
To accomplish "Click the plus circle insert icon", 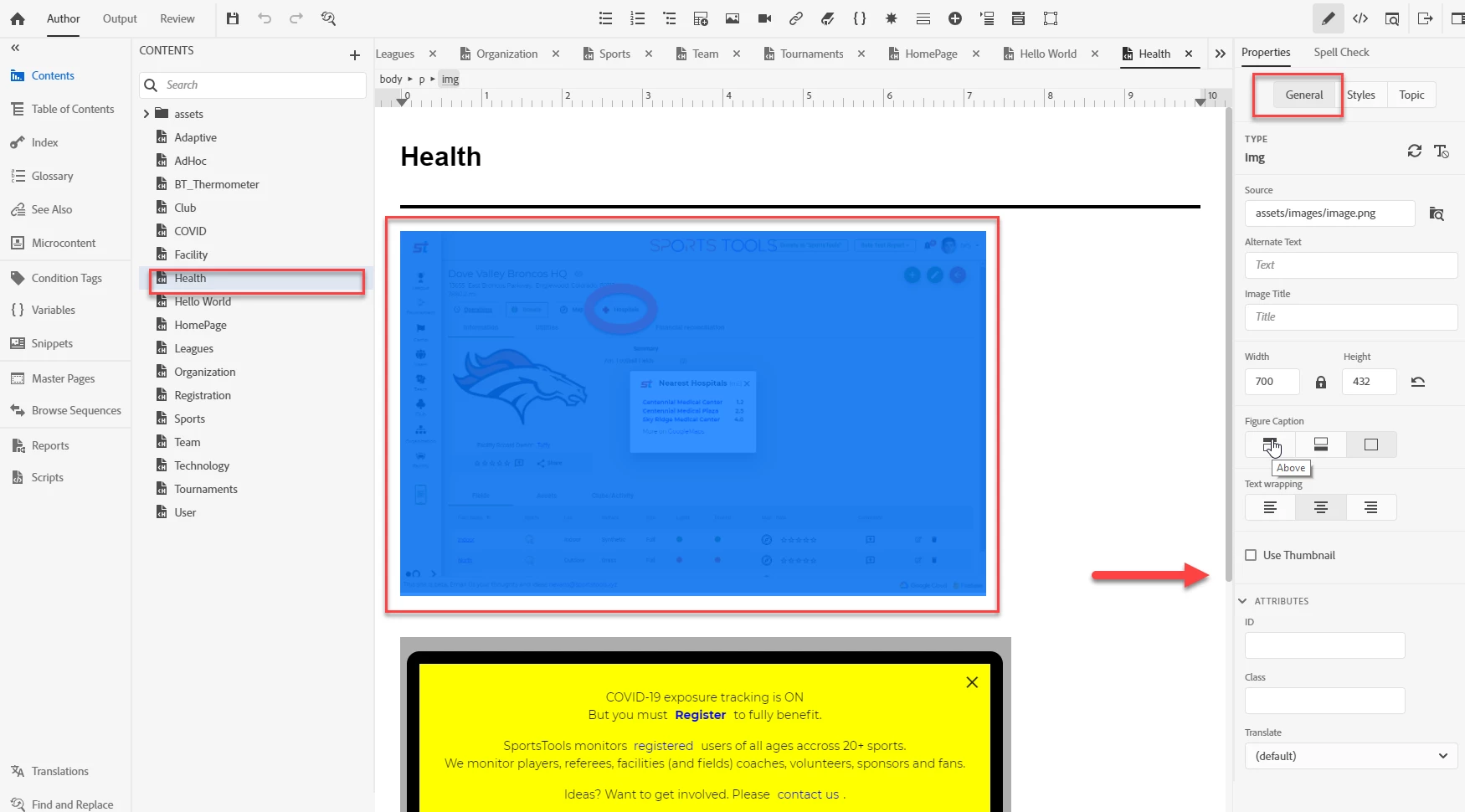I will click(x=955, y=18).
